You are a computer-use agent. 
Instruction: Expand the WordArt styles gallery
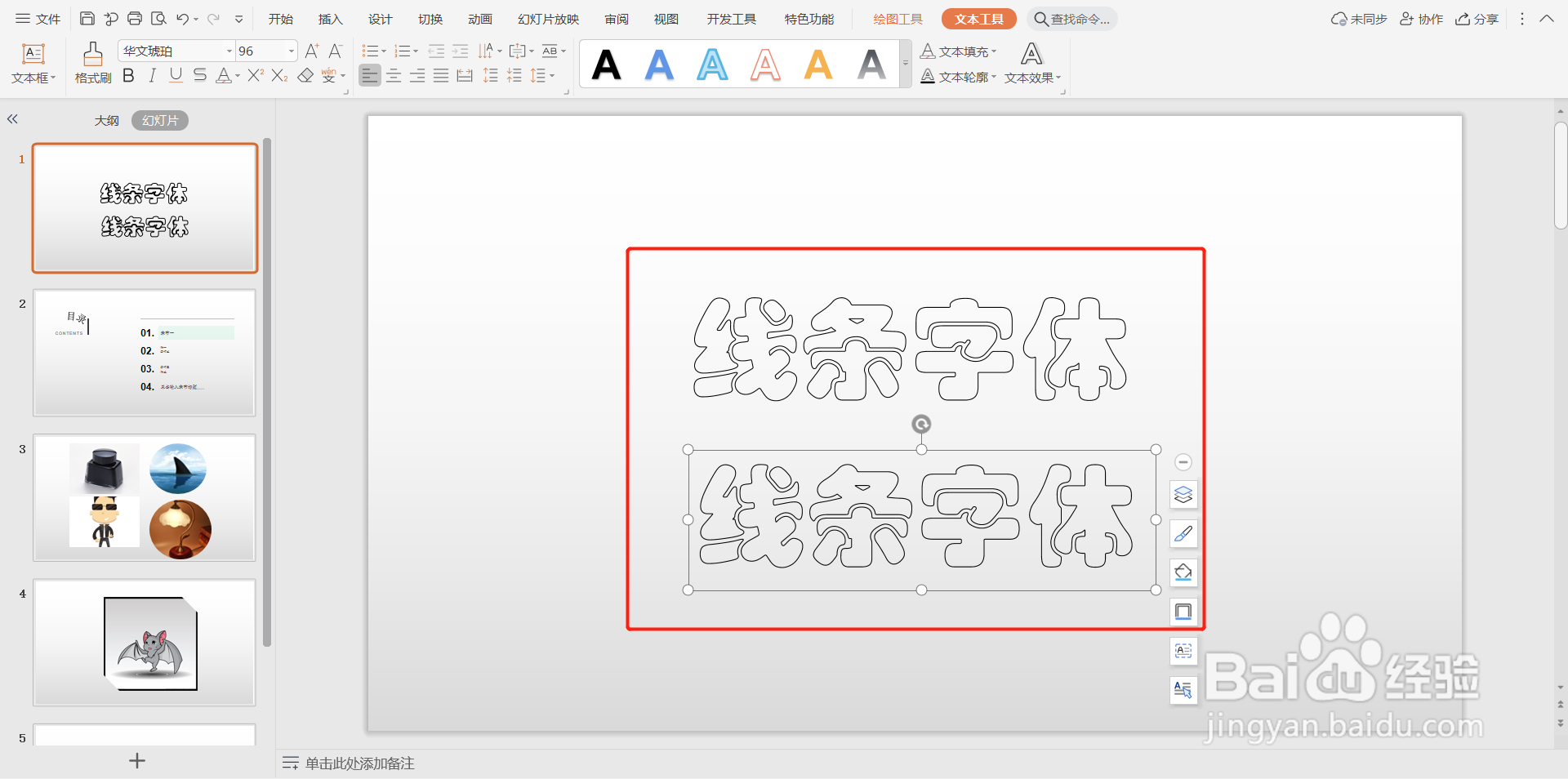tap(905, 63)
